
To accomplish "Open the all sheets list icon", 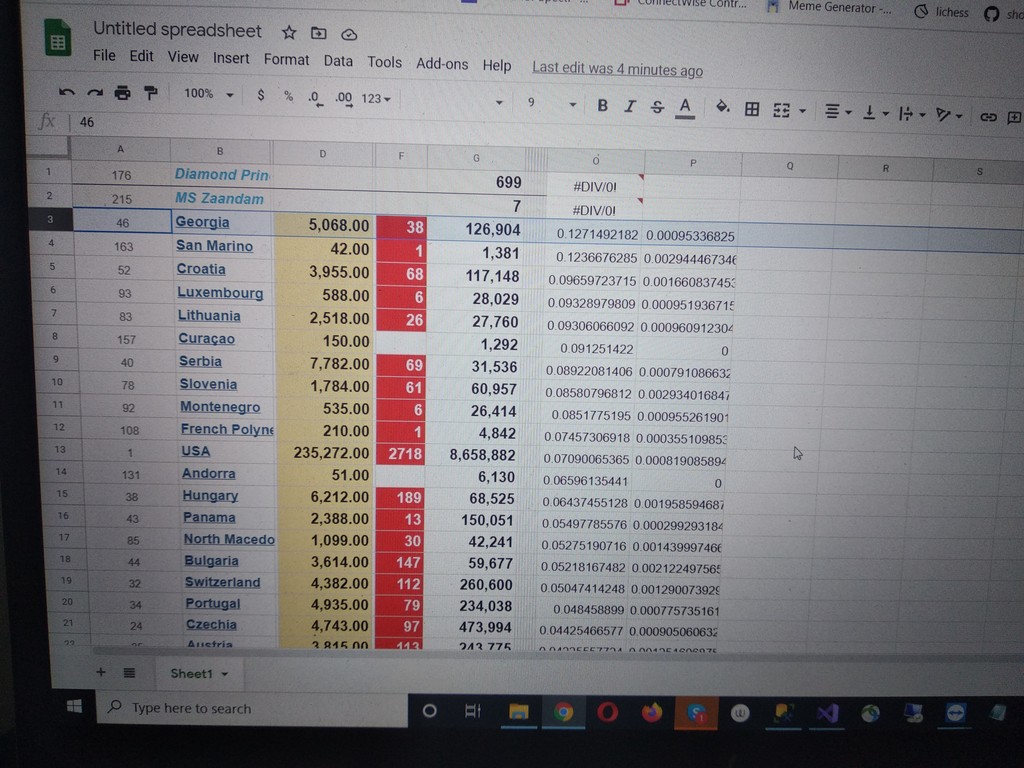I will coord(129,672).
